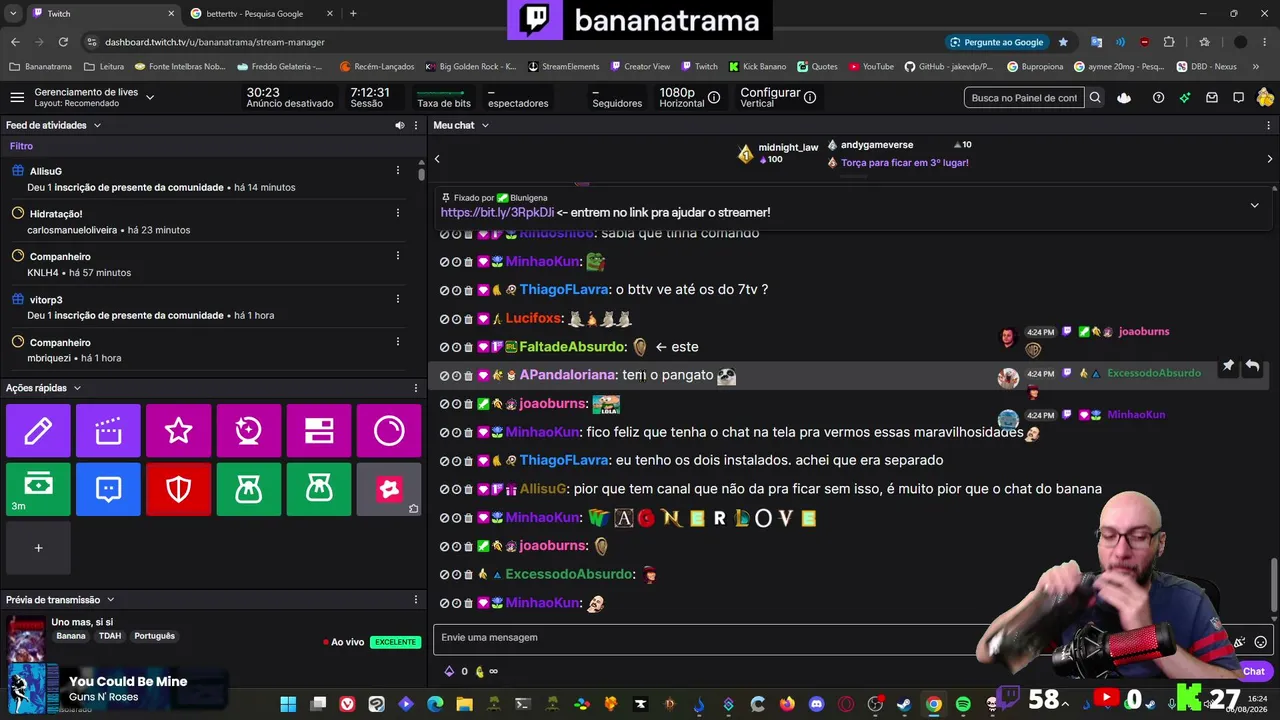
Task: Open the pinned bit.ly link
Action: tap(497, 212)
